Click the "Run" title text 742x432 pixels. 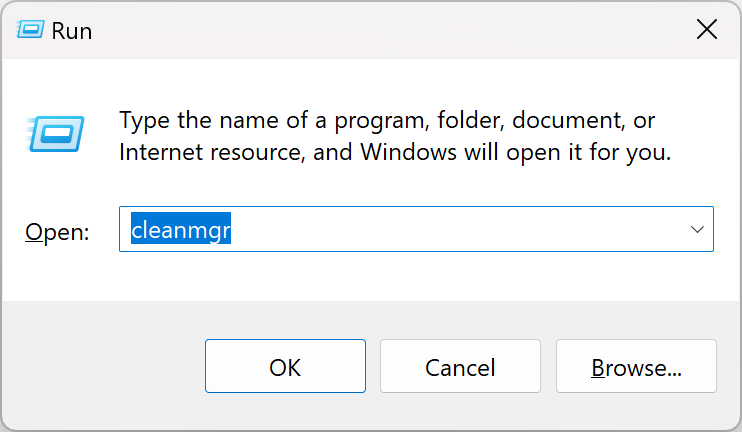(73, 31)
